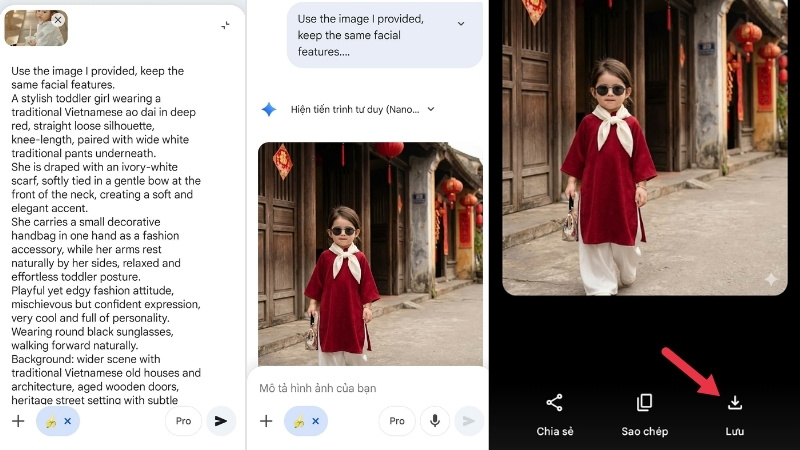This screenshot has width=800, height=450.
Task: Click the plus icon beside the image description field
Action: tap(266, 421)
